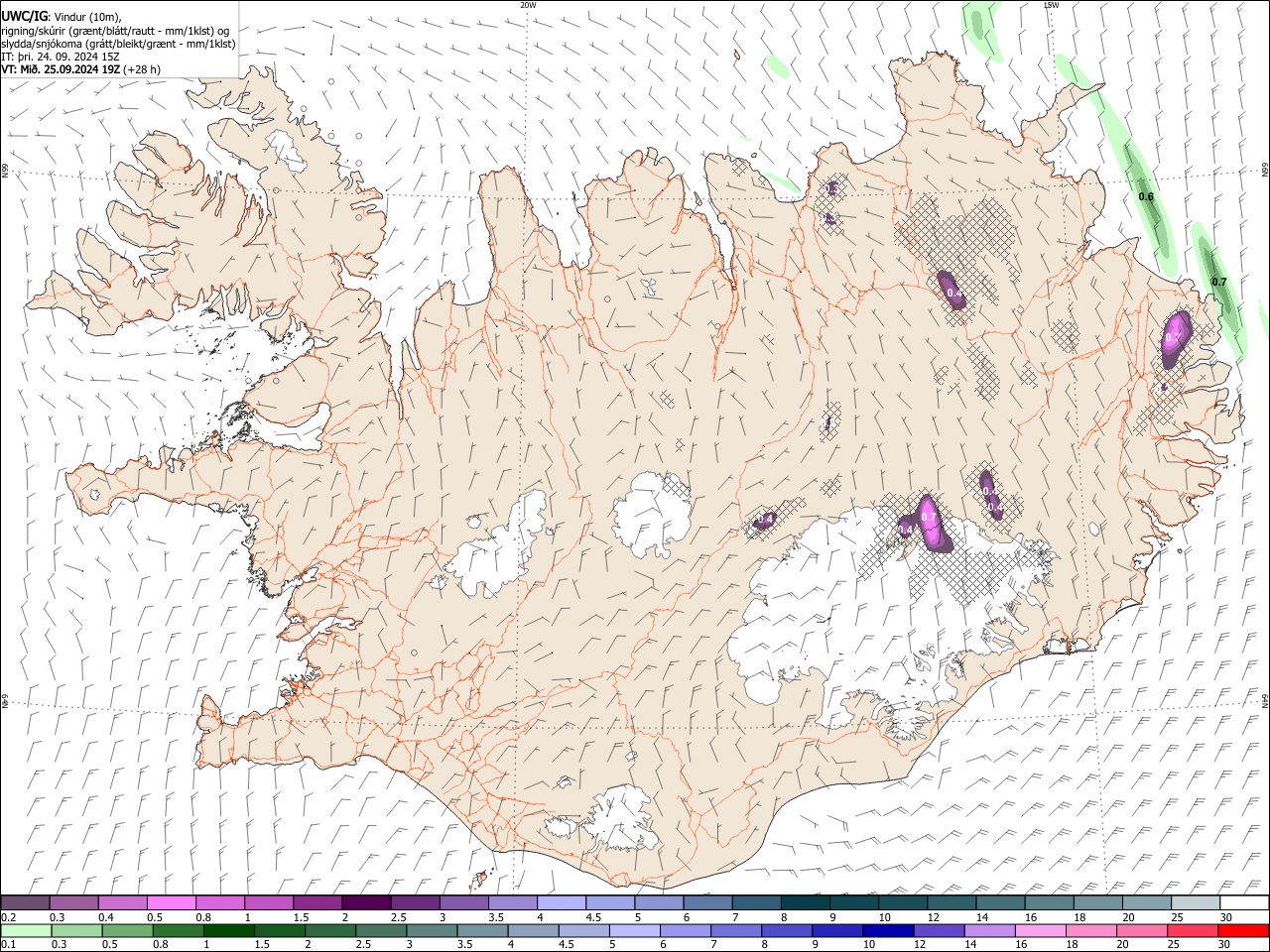Click the purple rain swatch starting at 12
The width and height of the screenshot is (1270, 952).
coord(939,930)
